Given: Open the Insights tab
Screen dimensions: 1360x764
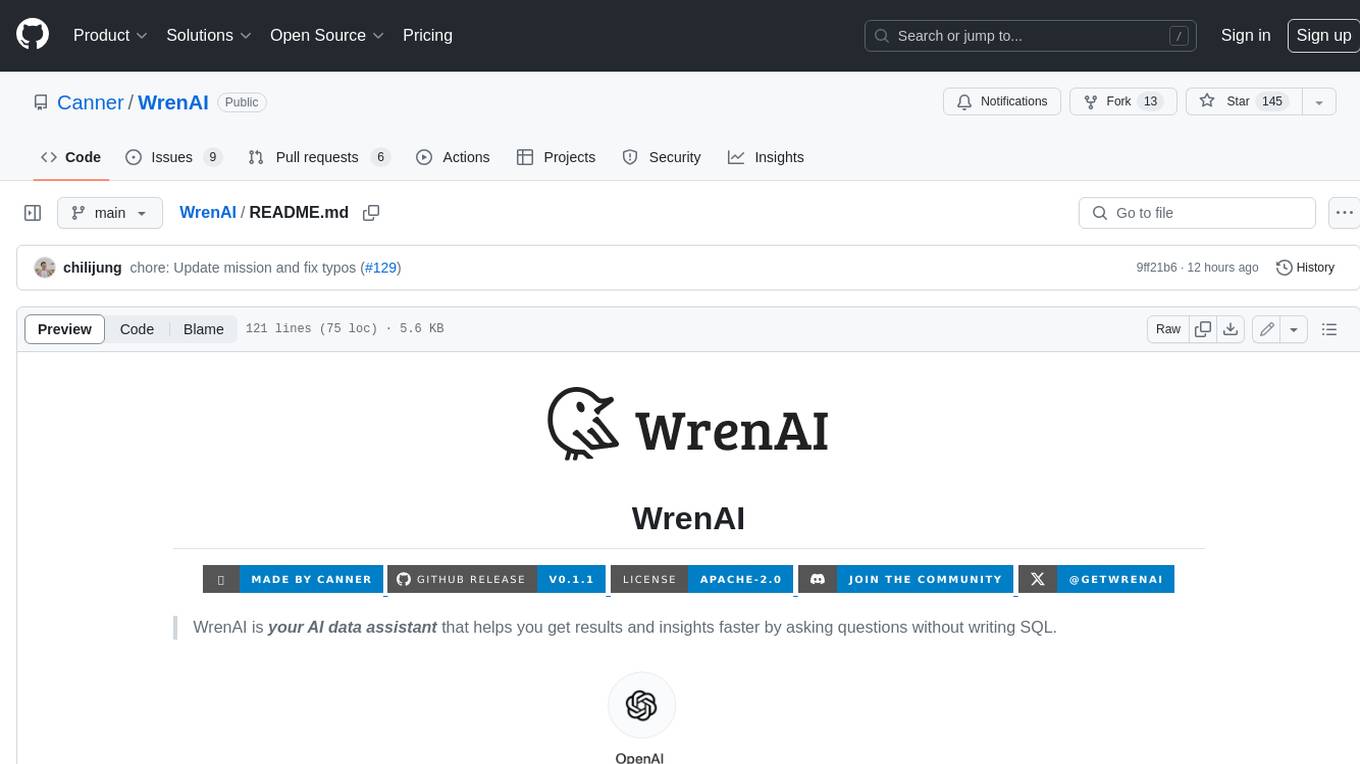Looking at the screenshot, I should point(766,157).
